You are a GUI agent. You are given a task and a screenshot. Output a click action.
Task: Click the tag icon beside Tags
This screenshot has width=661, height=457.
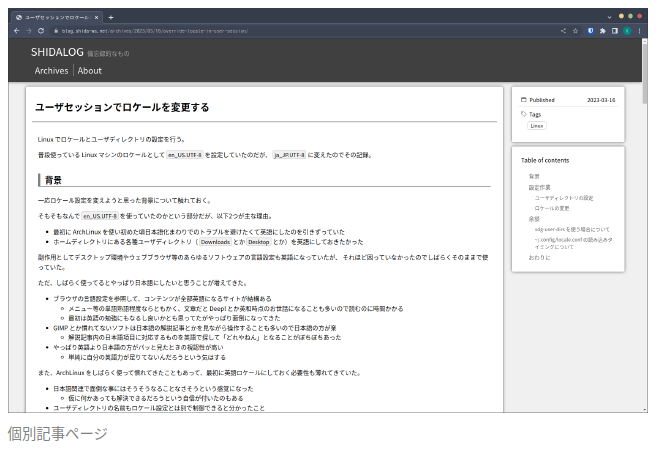click(x=524, y=114)
